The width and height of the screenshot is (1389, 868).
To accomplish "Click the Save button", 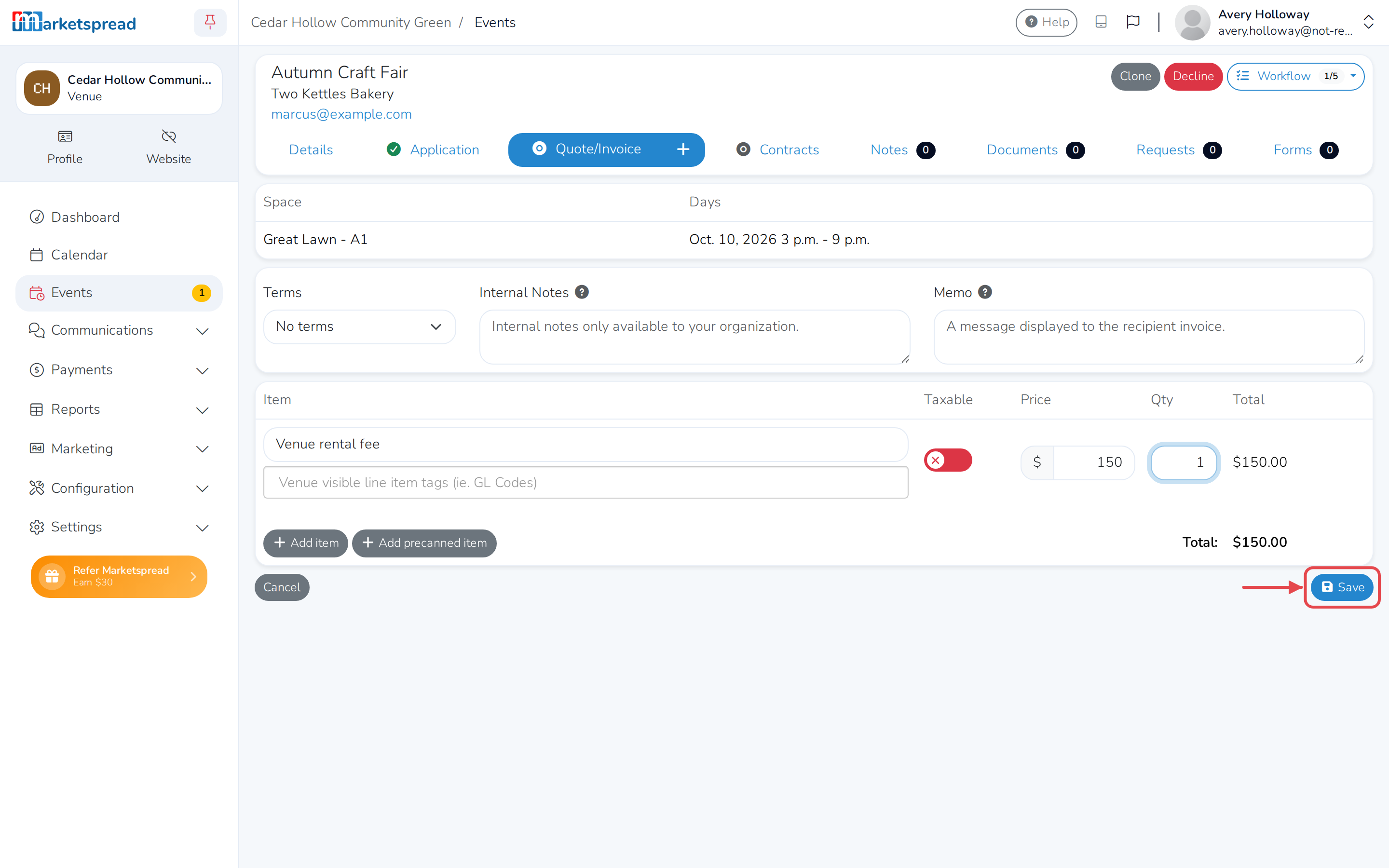I will [1342, 587].
